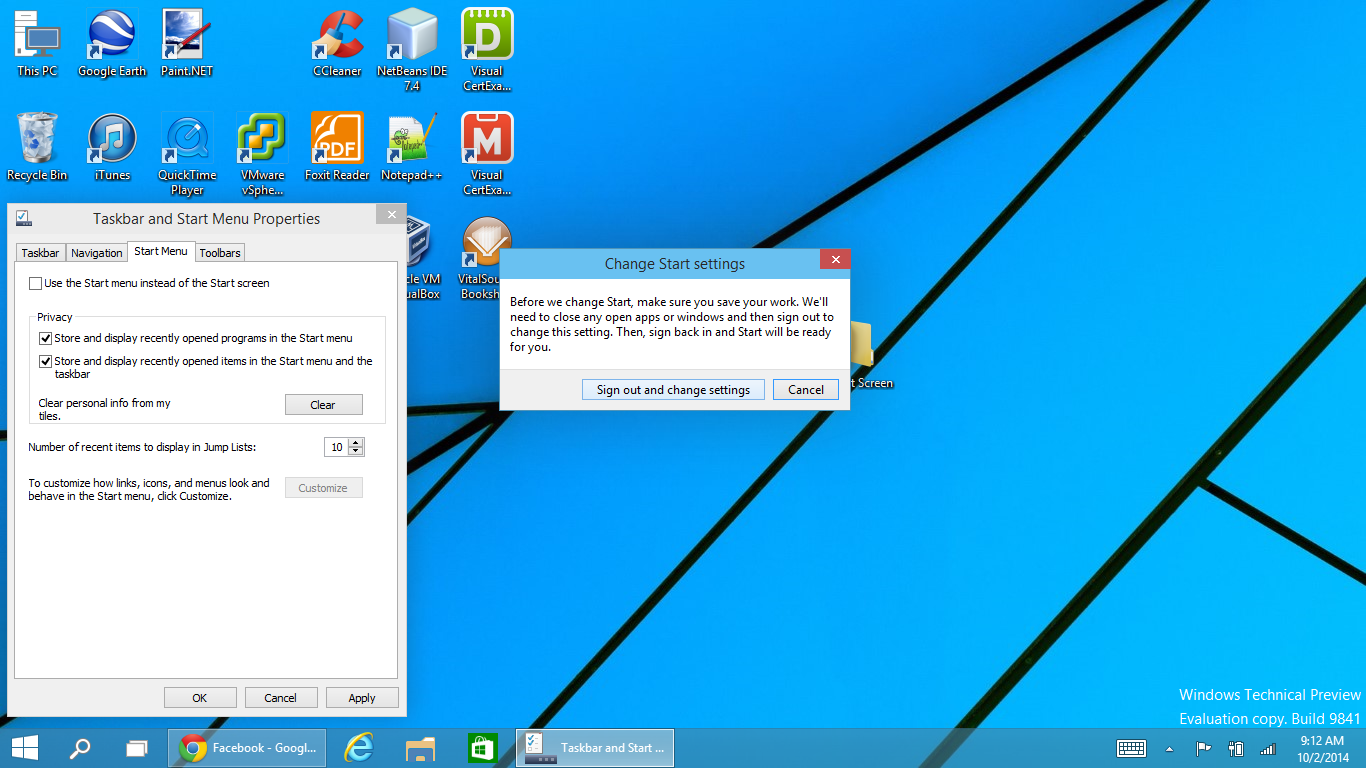Click OK in Taskbar Properties
The width and height of the screenshot is (1366, 768).
click(200, 698)
